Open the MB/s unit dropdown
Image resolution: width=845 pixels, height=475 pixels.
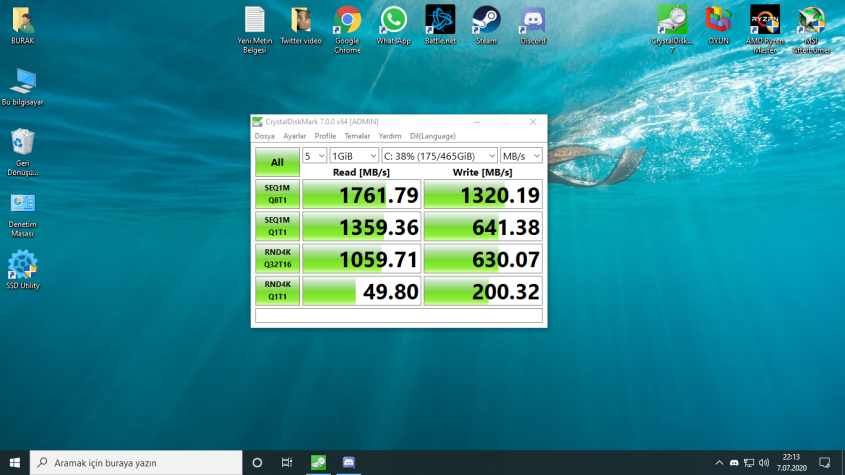[521, 156]
